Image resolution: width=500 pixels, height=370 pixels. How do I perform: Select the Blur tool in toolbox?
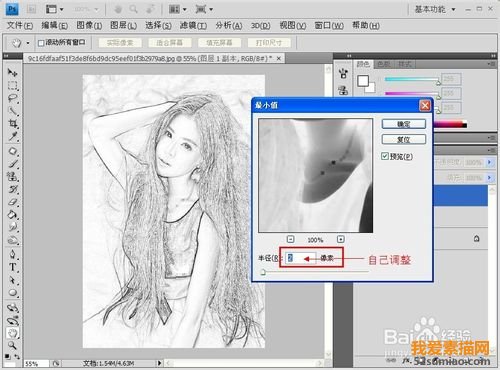click(12, 227)
